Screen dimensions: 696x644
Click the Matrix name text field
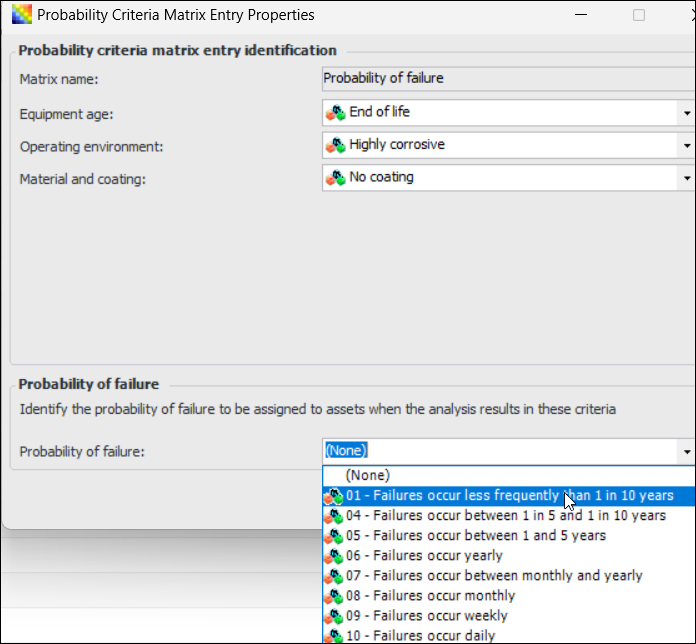507,78
